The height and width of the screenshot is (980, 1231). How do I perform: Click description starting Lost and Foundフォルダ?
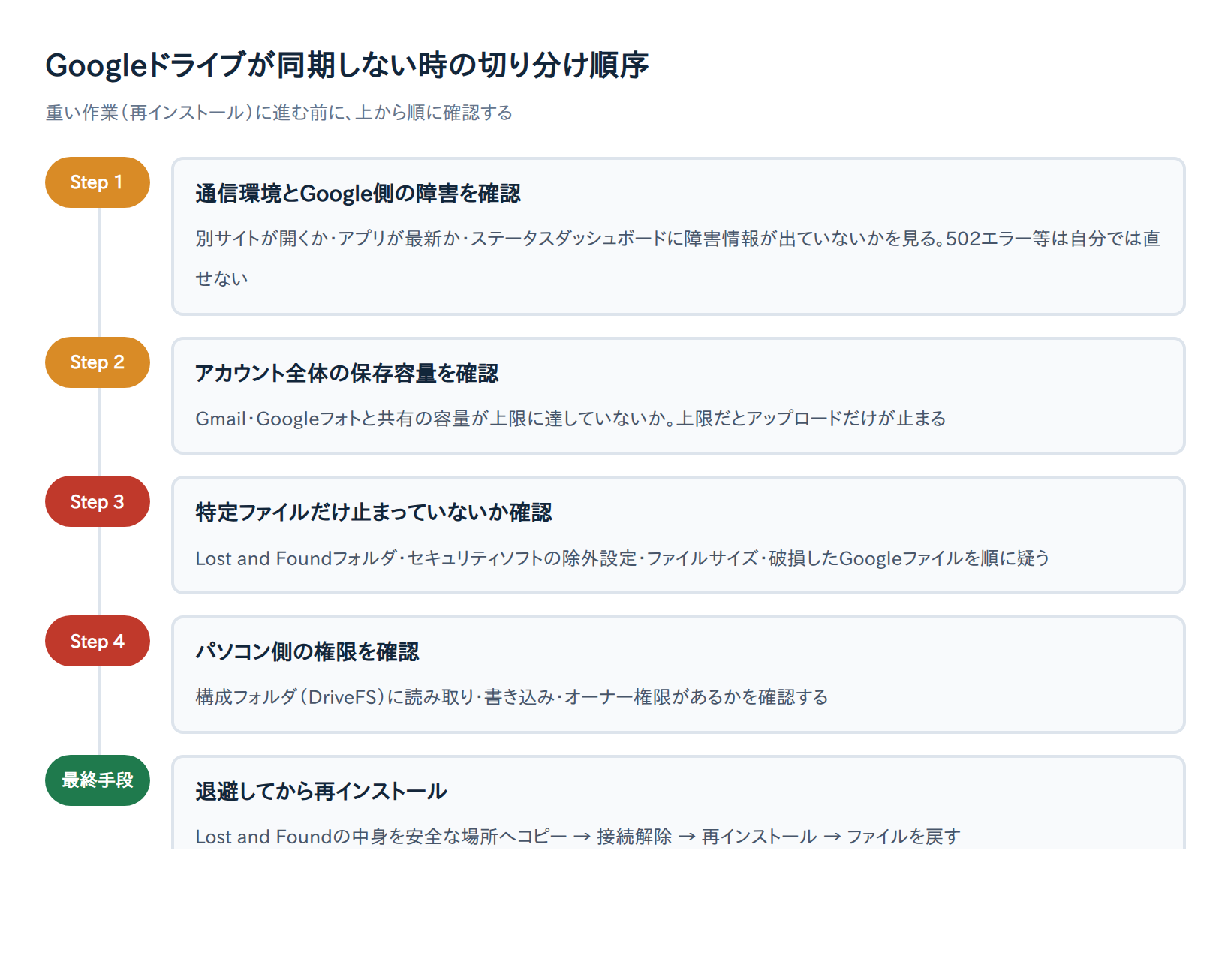622,558
